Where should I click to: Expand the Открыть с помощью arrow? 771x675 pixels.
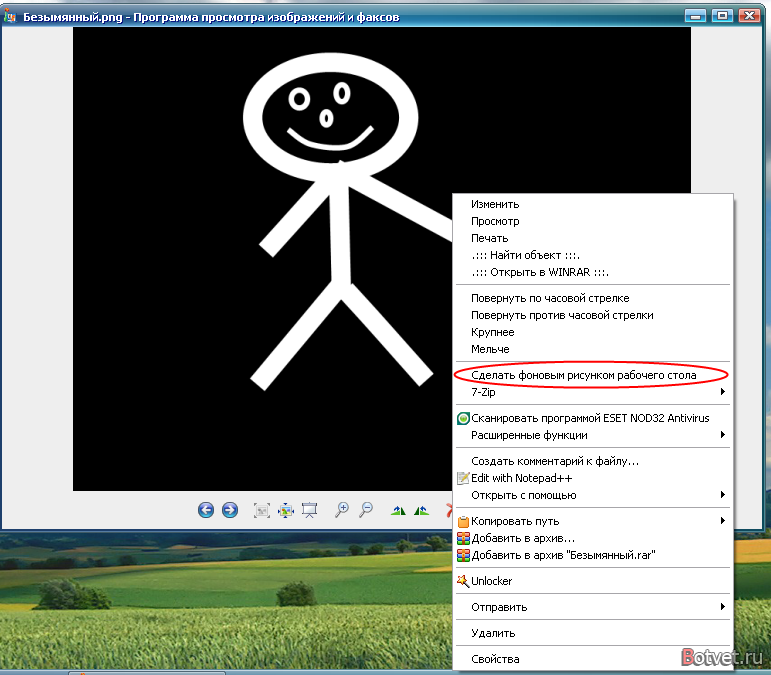[723, 495]
